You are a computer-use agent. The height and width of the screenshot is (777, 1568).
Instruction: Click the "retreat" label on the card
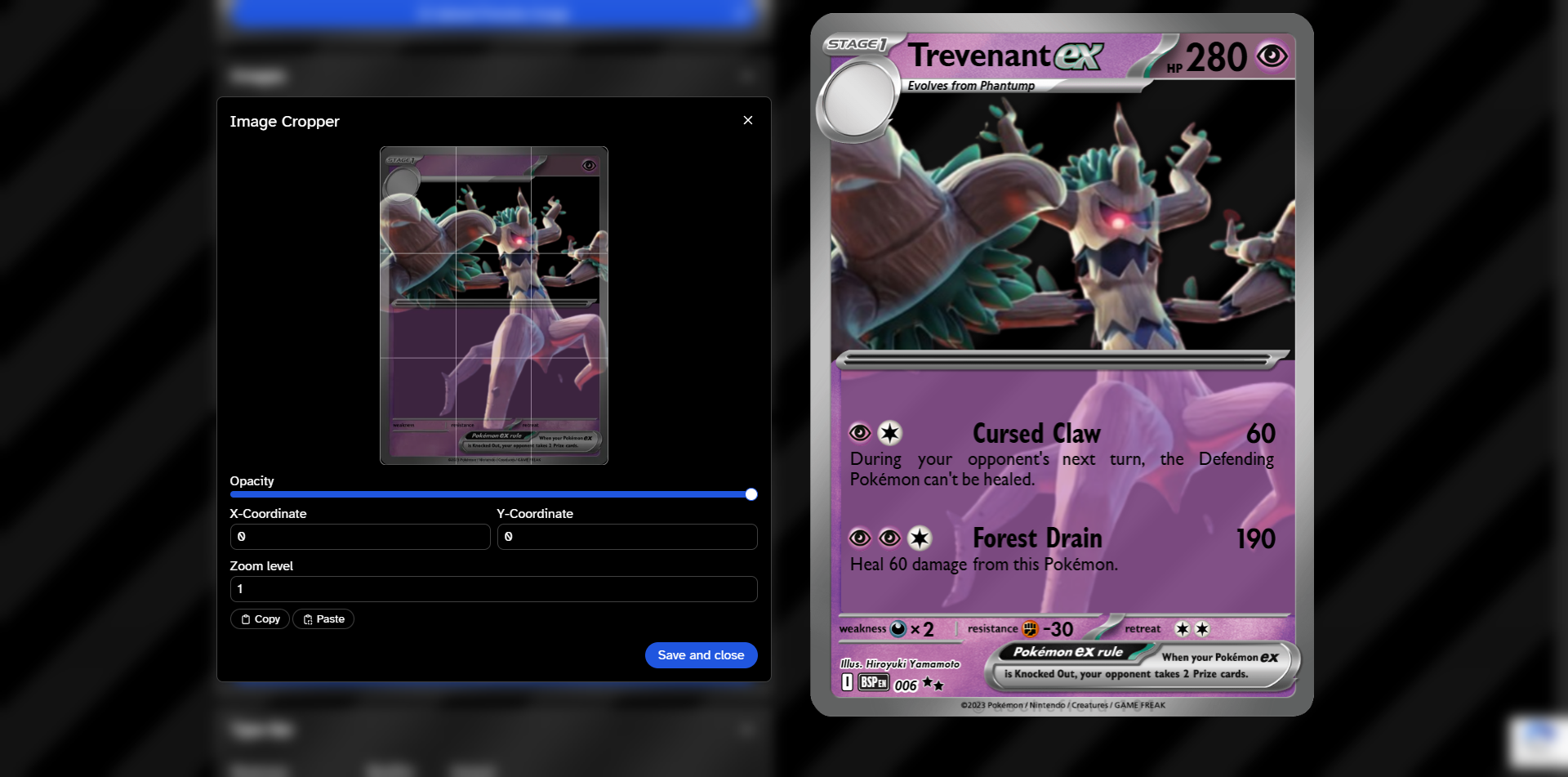pyautogui.click(x=1143, y=628)
